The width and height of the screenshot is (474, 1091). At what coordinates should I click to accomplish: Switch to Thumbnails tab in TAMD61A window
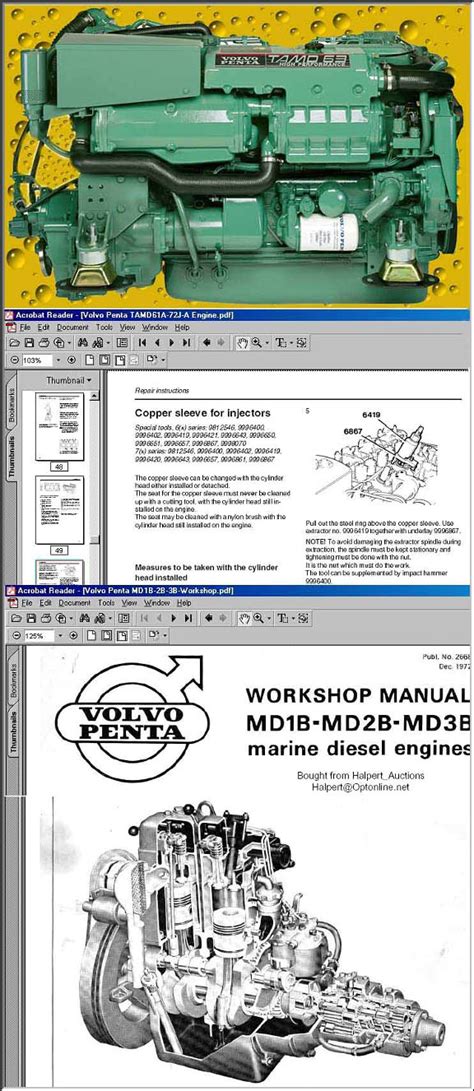click(12, 457)
